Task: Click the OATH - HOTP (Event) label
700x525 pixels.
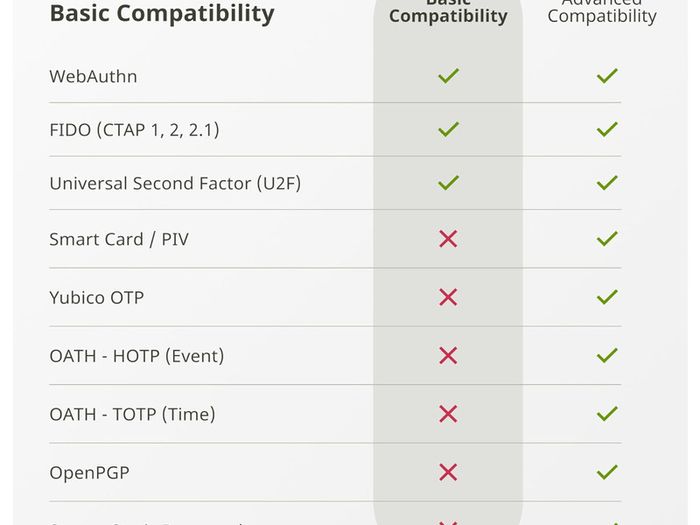Action: [x=137, y=356]
